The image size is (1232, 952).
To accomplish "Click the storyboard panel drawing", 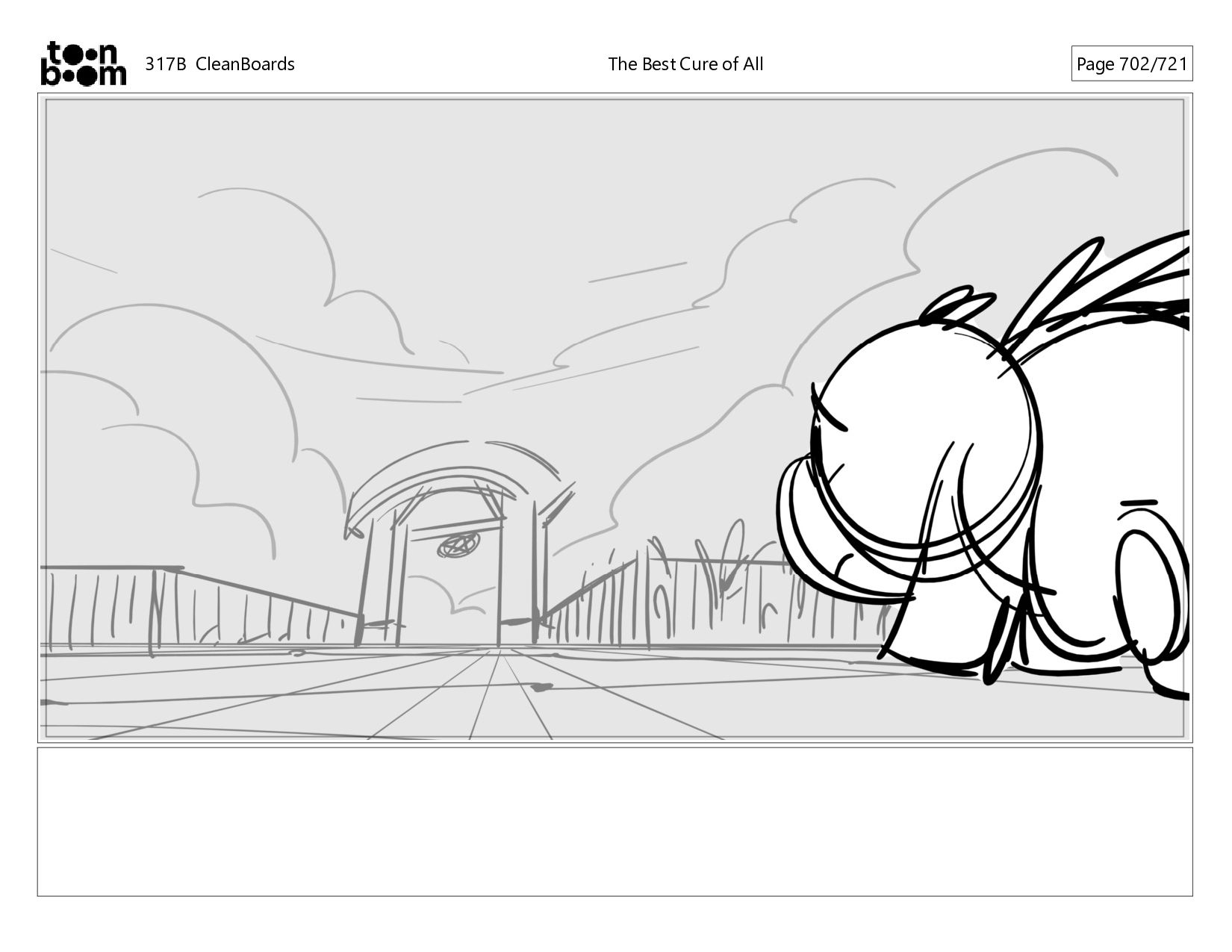I will pyautogui.click(x=615, y=418).
